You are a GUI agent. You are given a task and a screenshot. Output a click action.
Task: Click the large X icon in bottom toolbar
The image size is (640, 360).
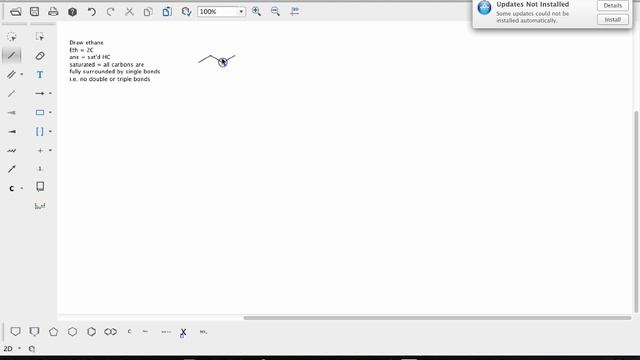[x=183, y=332]
